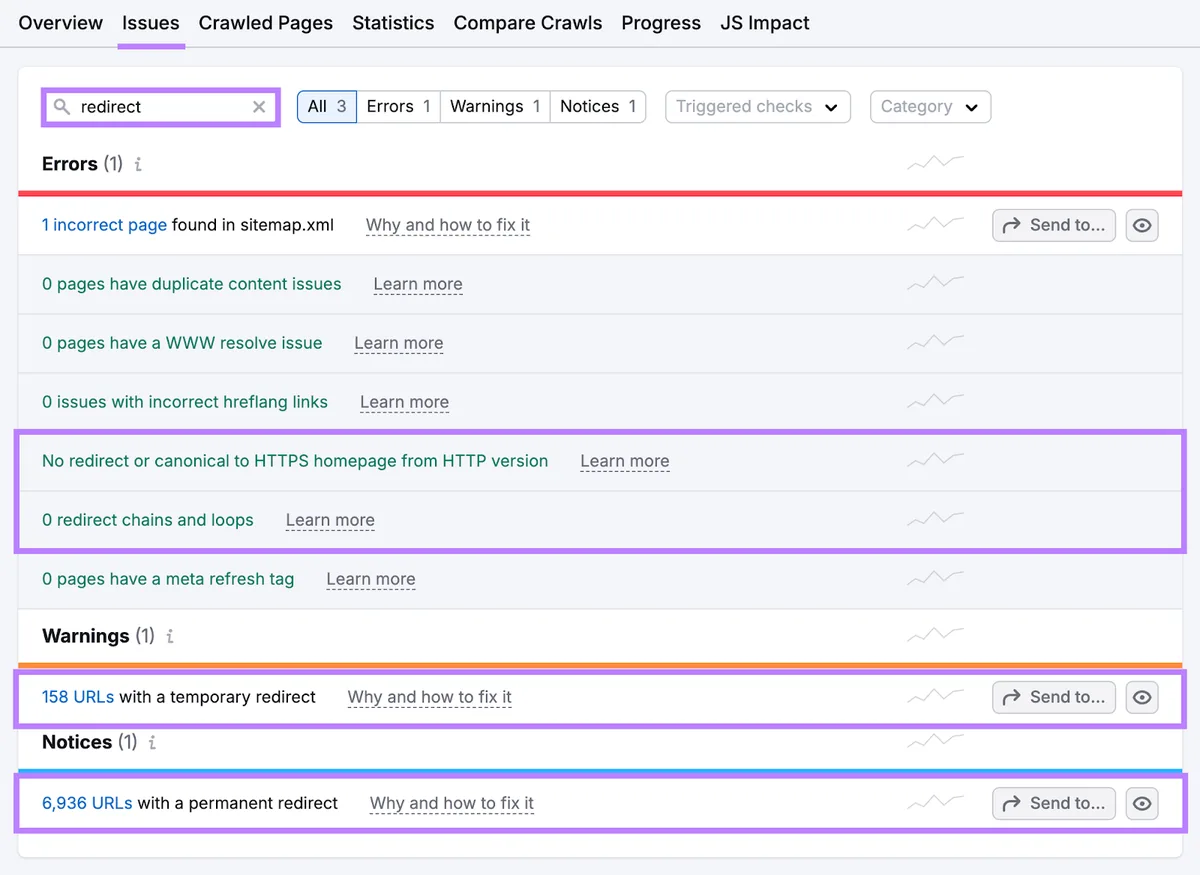Image resolution: width=1200 pixels, height=875 pixels.
Task: Go to the Statistics tab
Action: click(393, 23)
